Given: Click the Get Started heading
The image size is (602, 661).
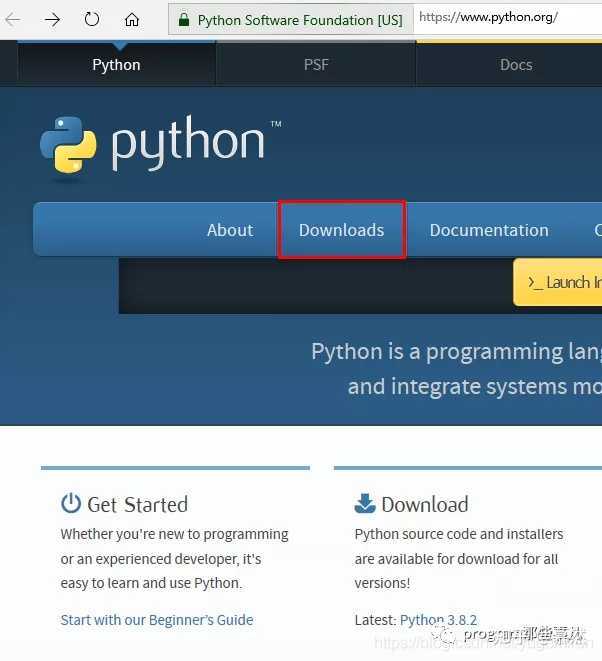Looking at the screenshot, I should [x=137, y=504].
